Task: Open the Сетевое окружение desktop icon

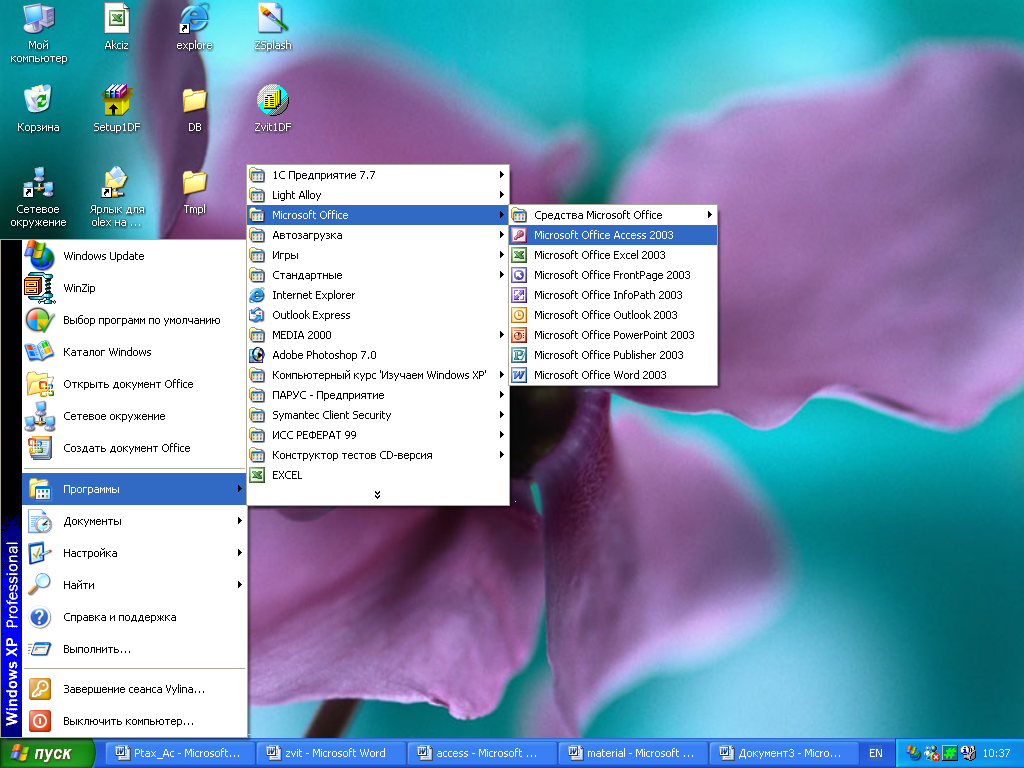Action: pyautogui.click(x=39, y=197)
